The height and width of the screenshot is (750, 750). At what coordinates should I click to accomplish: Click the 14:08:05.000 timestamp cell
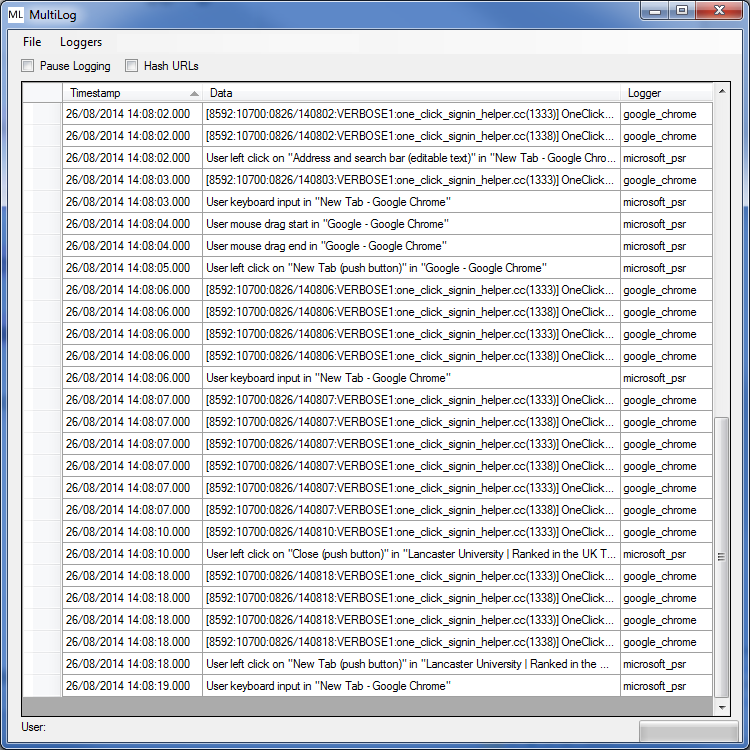[132, 268]
